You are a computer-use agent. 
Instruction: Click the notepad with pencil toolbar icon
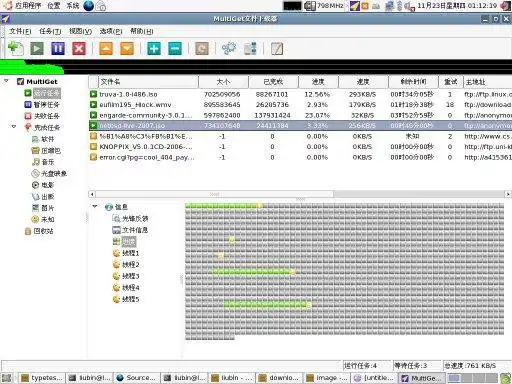(x=277, y=49)
